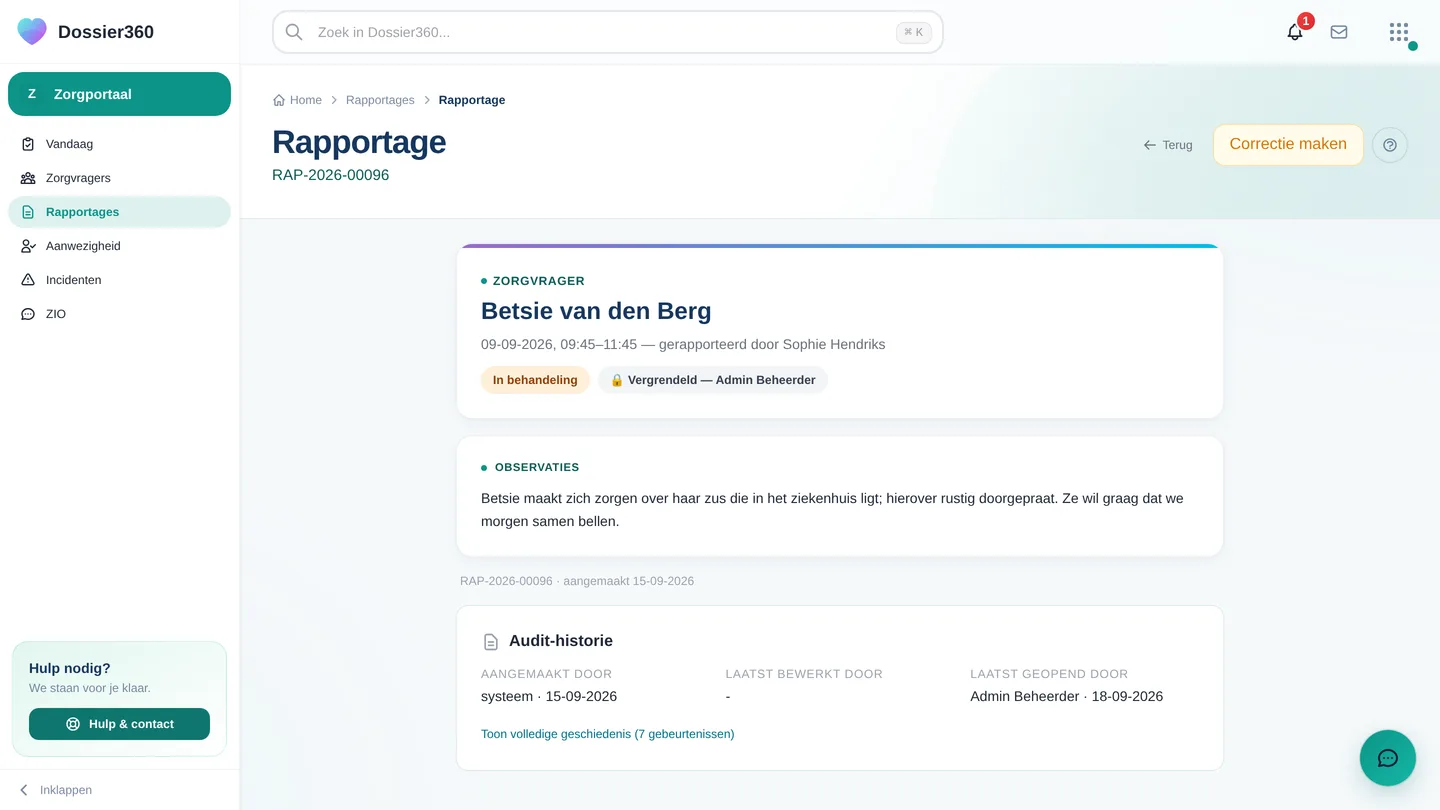Focus the Zoek in Dossier360 search field
Image resolution: width=1440 pixels, height=810 pixels.
point(608,32)
